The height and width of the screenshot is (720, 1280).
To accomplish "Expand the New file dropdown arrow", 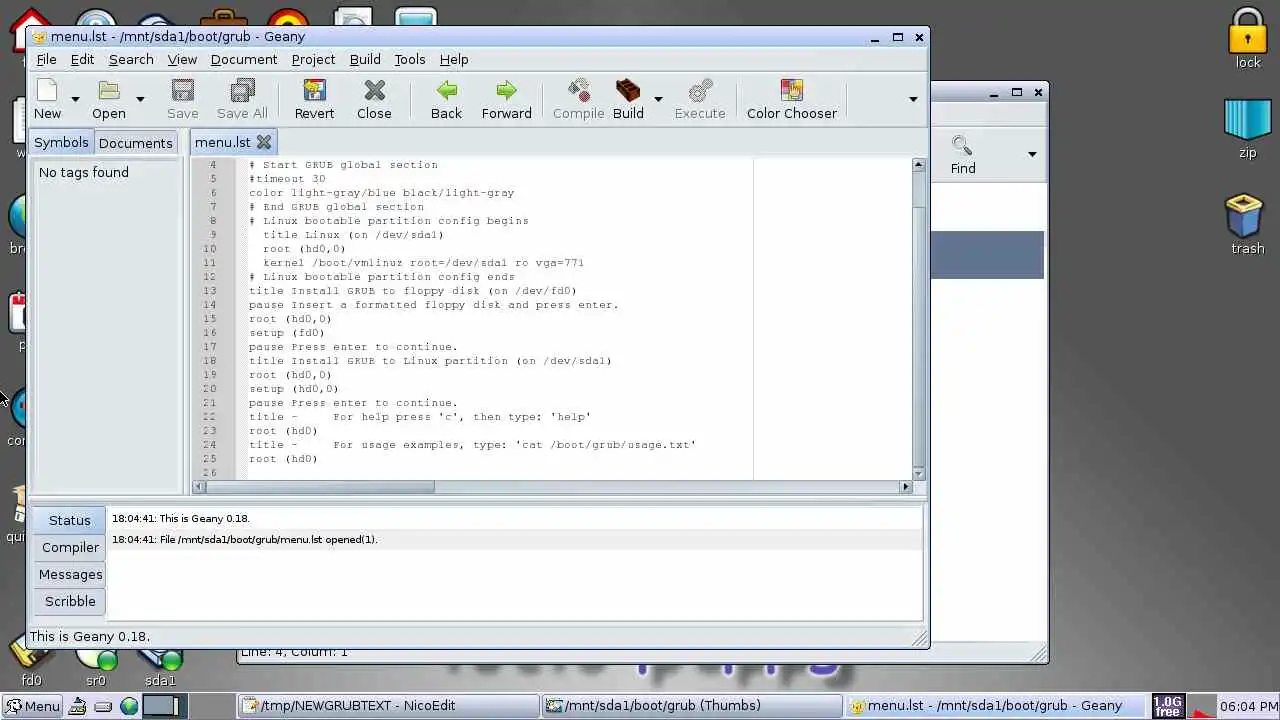I will [75, 99].
